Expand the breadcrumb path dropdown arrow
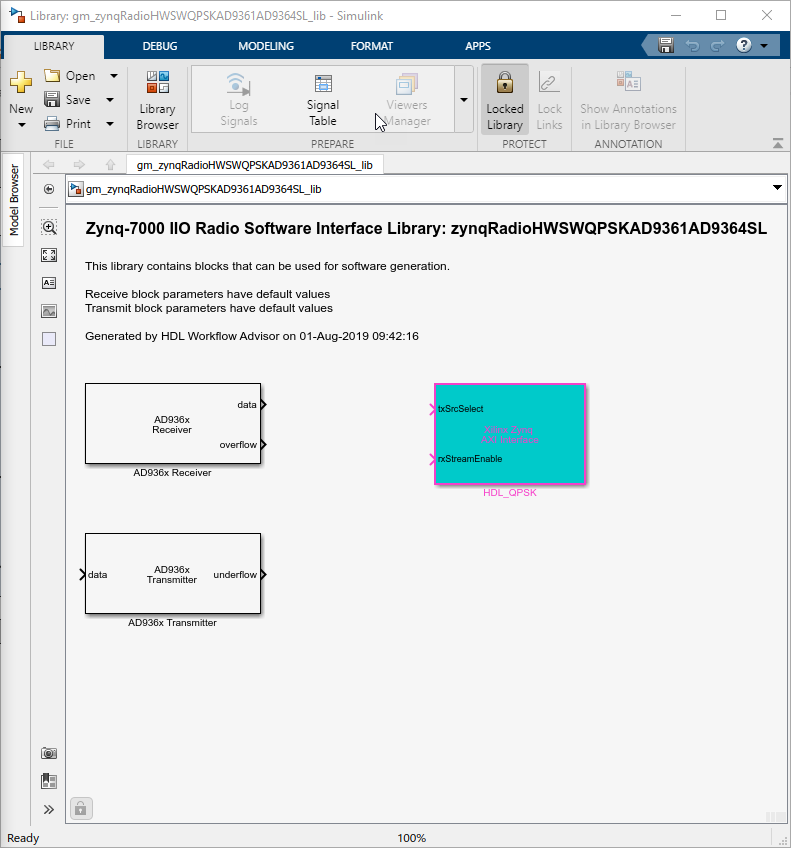 coord(777,188)
